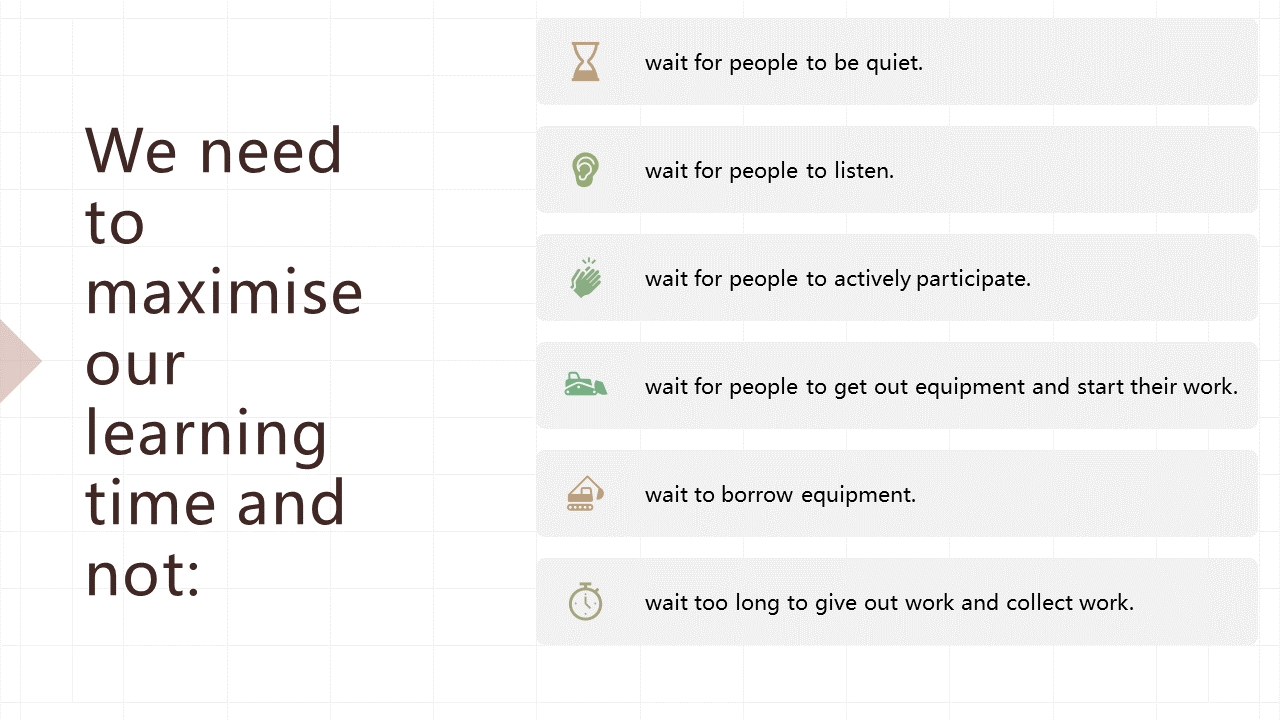Click the word 'maximise' in the title
The width and height of the screenshot is (1280, 720).
(x=224, y=292)
